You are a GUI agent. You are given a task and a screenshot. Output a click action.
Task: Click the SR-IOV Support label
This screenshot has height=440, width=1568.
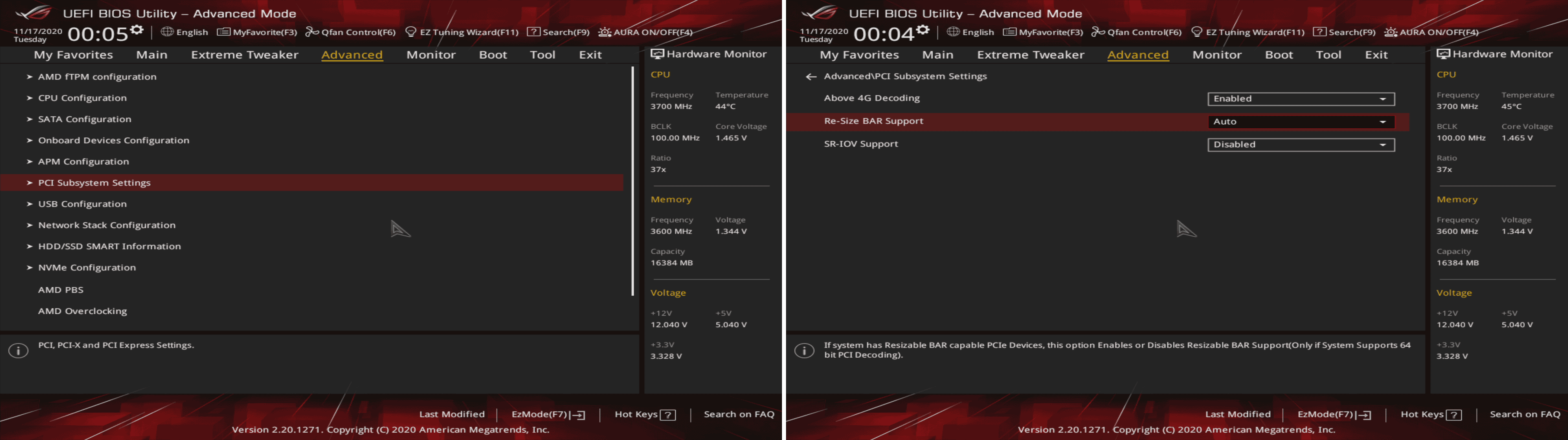click(x=861, y=144)
